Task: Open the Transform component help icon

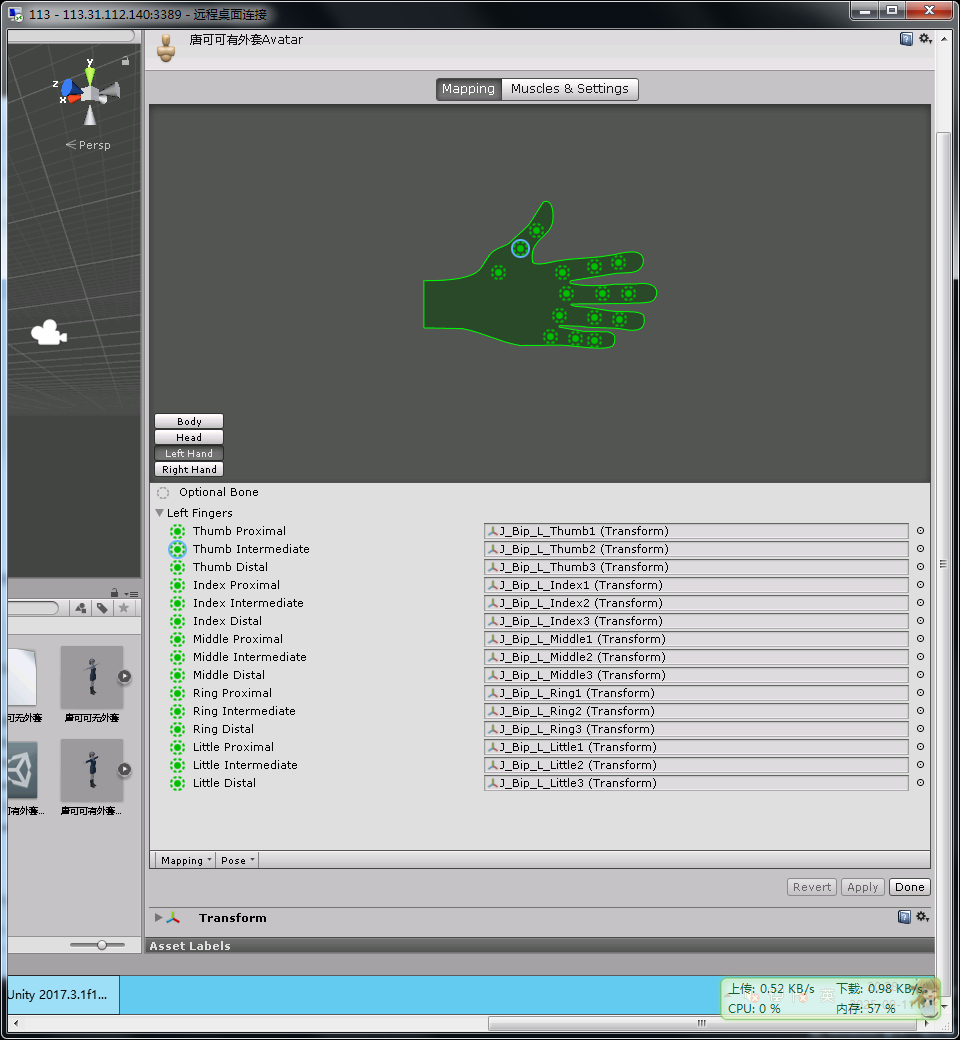Action: pos(904,917)
